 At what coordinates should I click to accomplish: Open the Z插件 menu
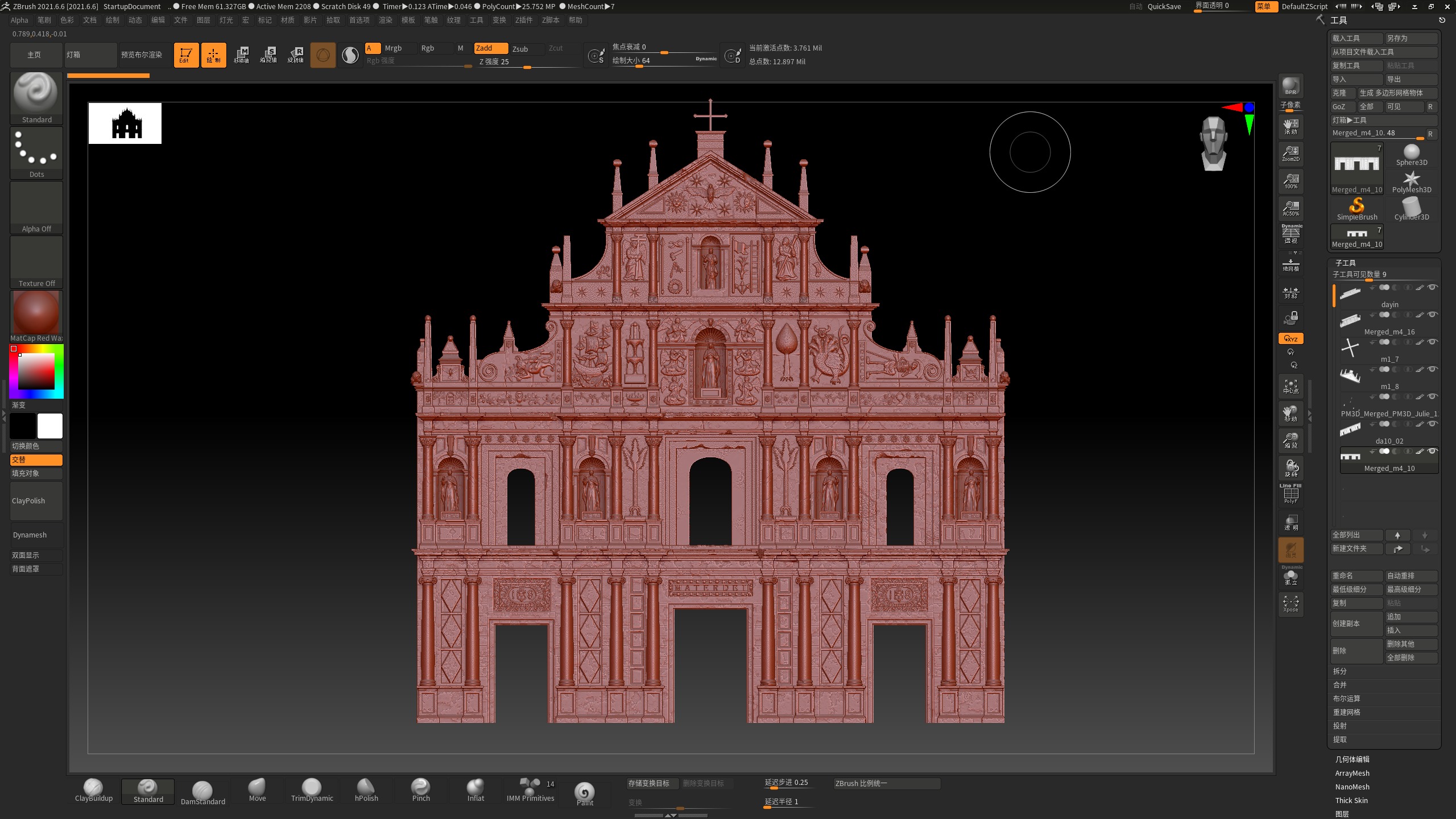[524, 20]
